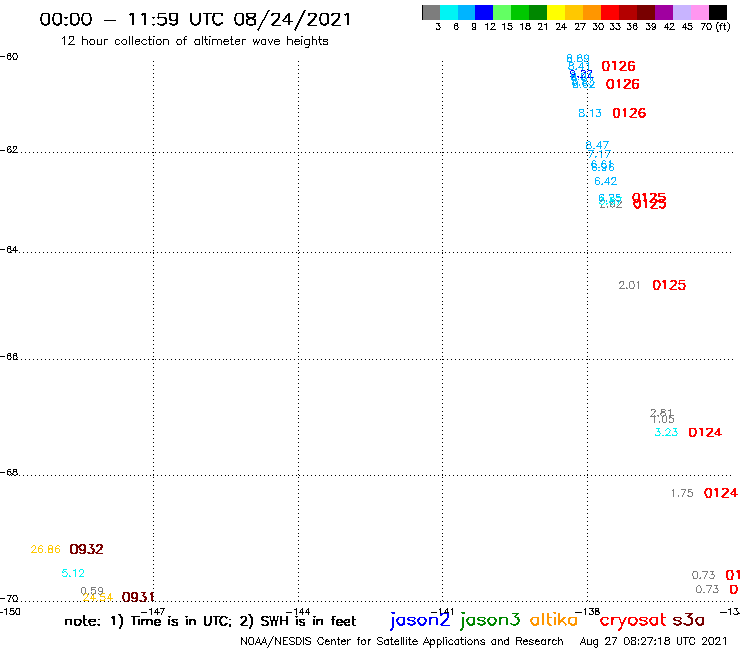Select the gray wave height value 0.59

pos(92,591)
